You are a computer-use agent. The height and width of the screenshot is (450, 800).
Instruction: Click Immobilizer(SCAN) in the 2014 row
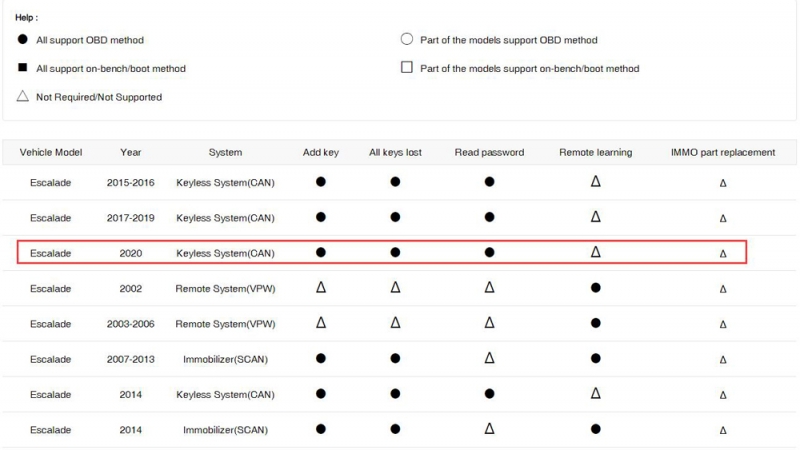click(x=225, y=430)
